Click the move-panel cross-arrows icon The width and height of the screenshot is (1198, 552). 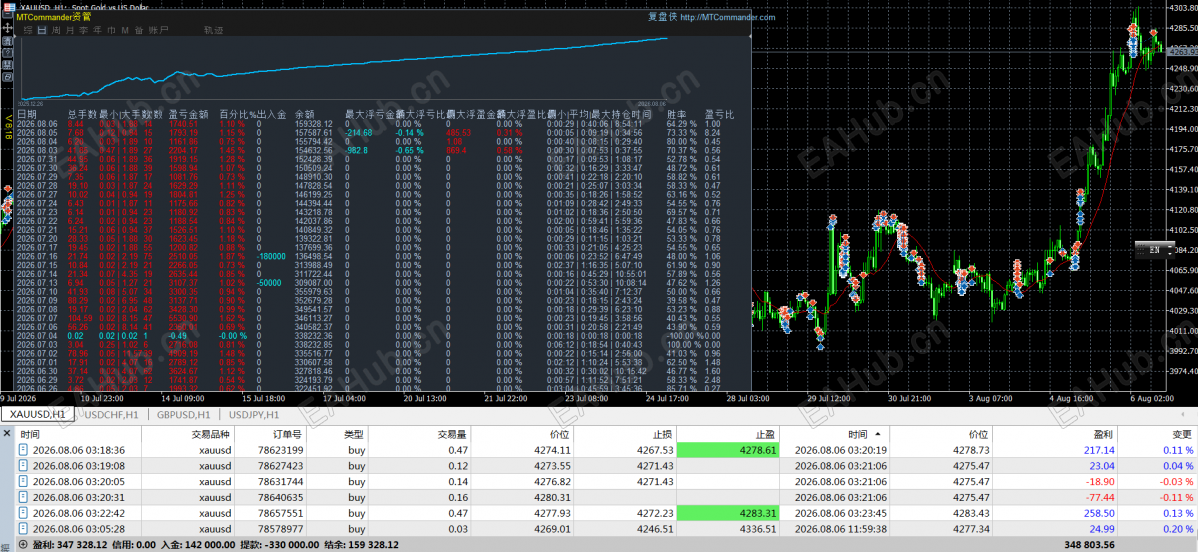pyautogui.click(x=8, y=28)
